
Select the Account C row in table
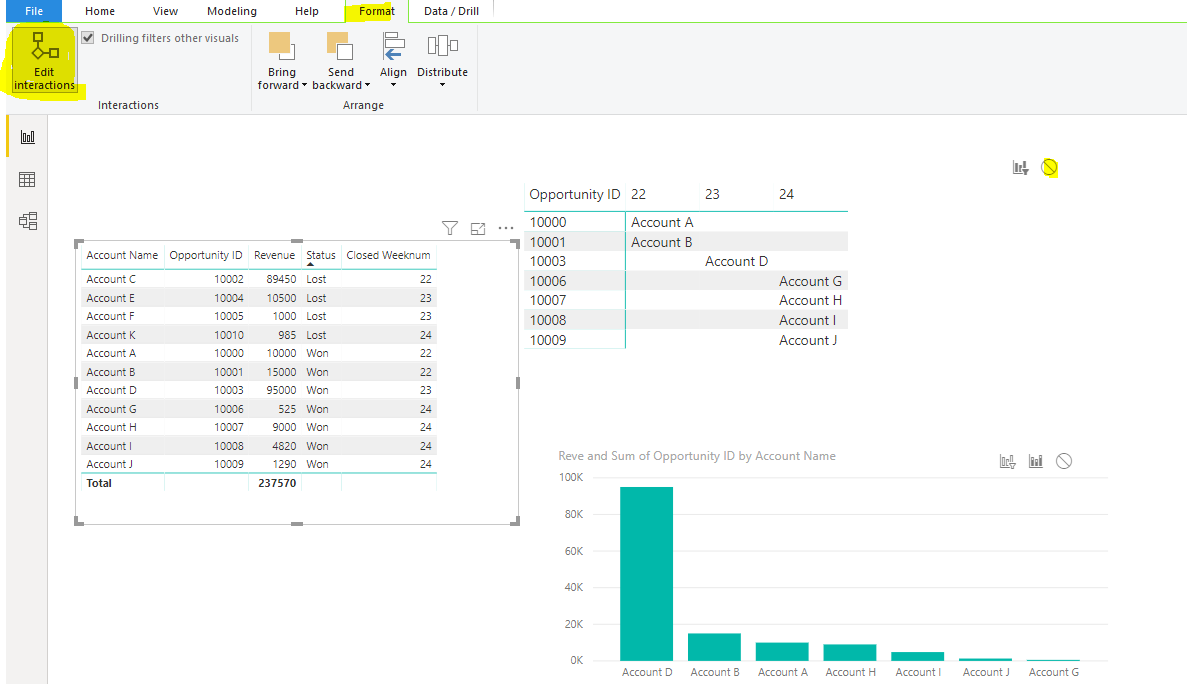pos(259,279)
